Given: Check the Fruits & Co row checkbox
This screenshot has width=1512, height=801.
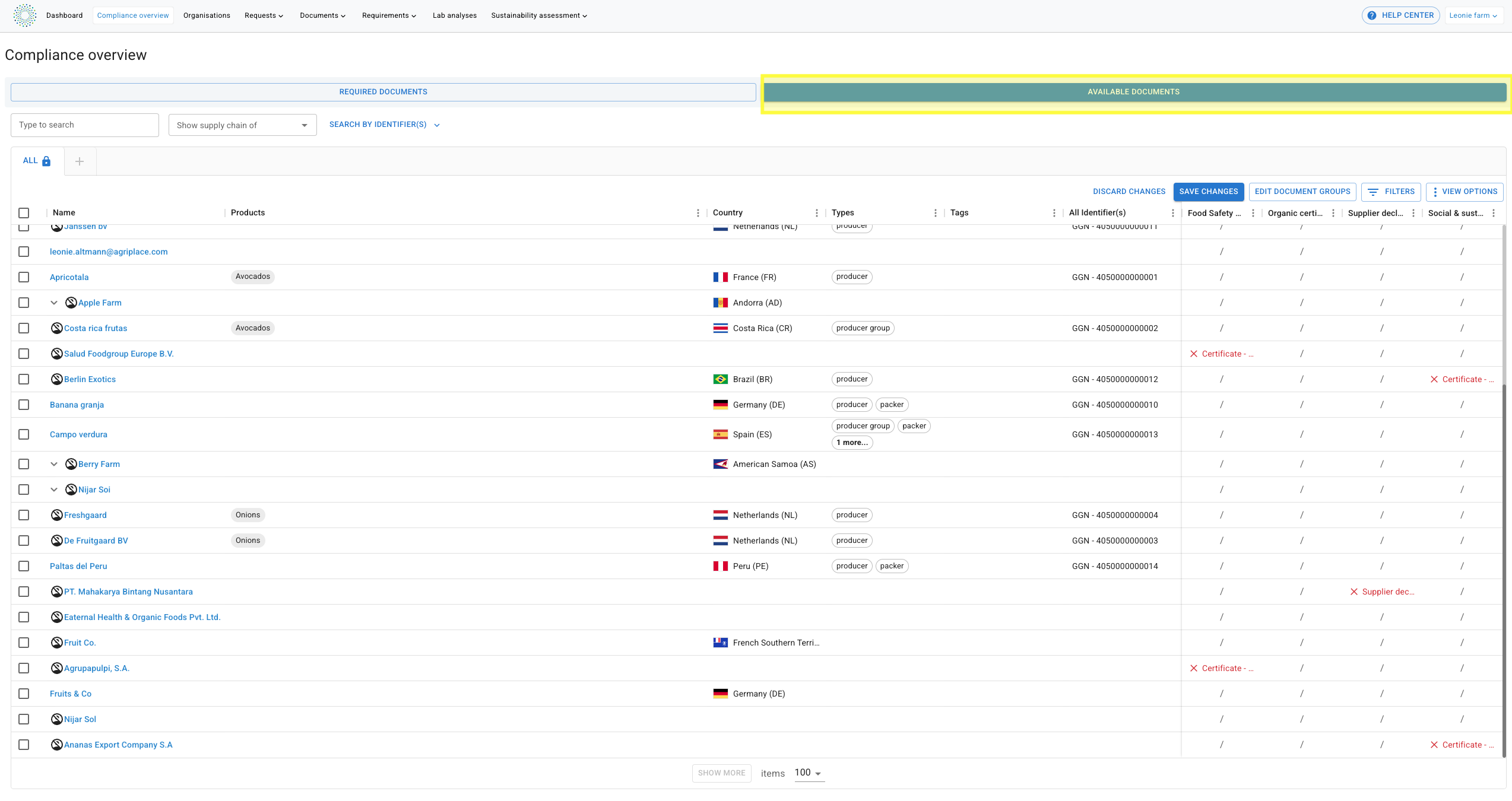Looking at the screenshot, I should [24, 694].
